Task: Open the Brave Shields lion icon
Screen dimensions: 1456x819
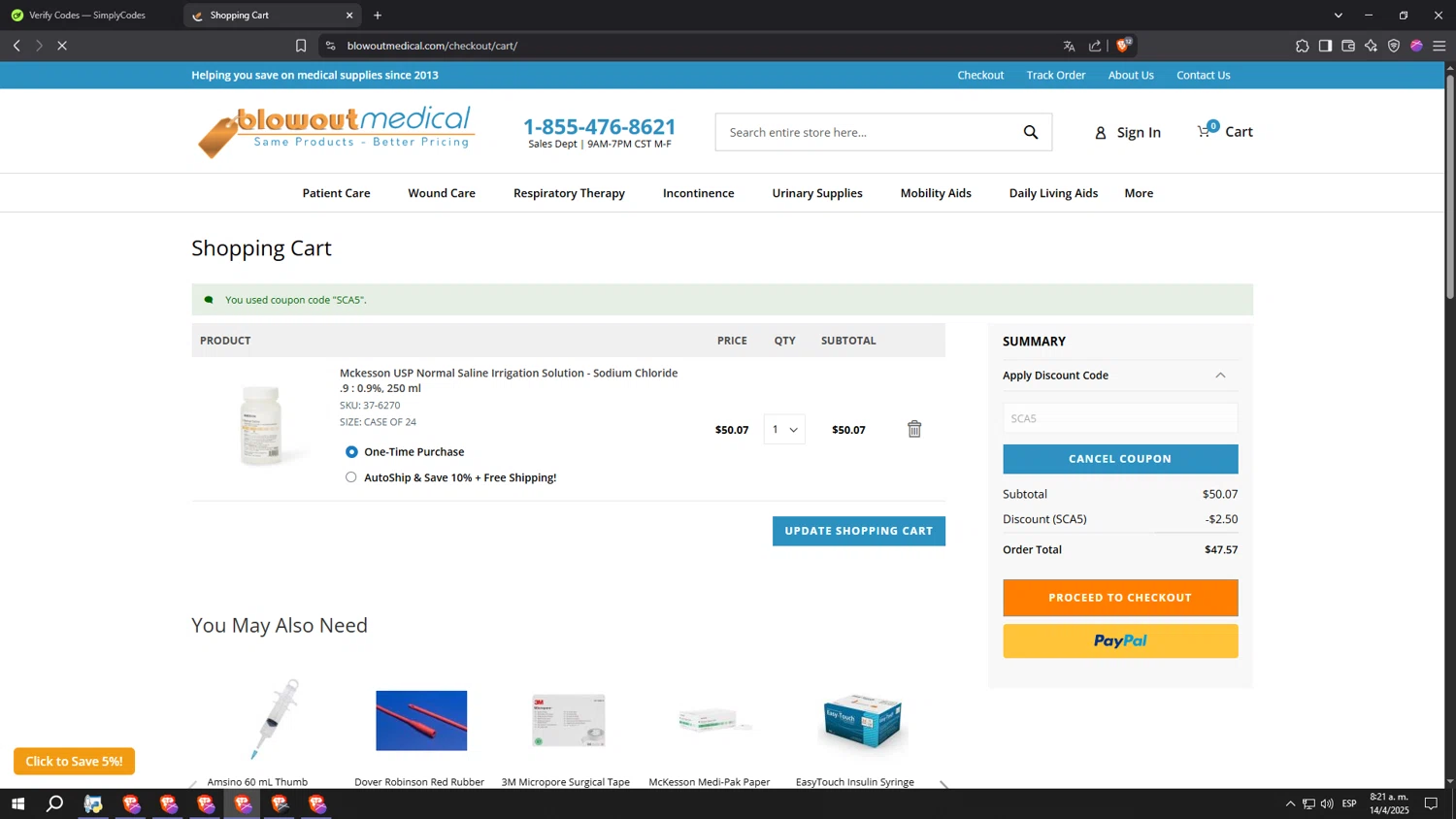Action: pos(1124,45)
